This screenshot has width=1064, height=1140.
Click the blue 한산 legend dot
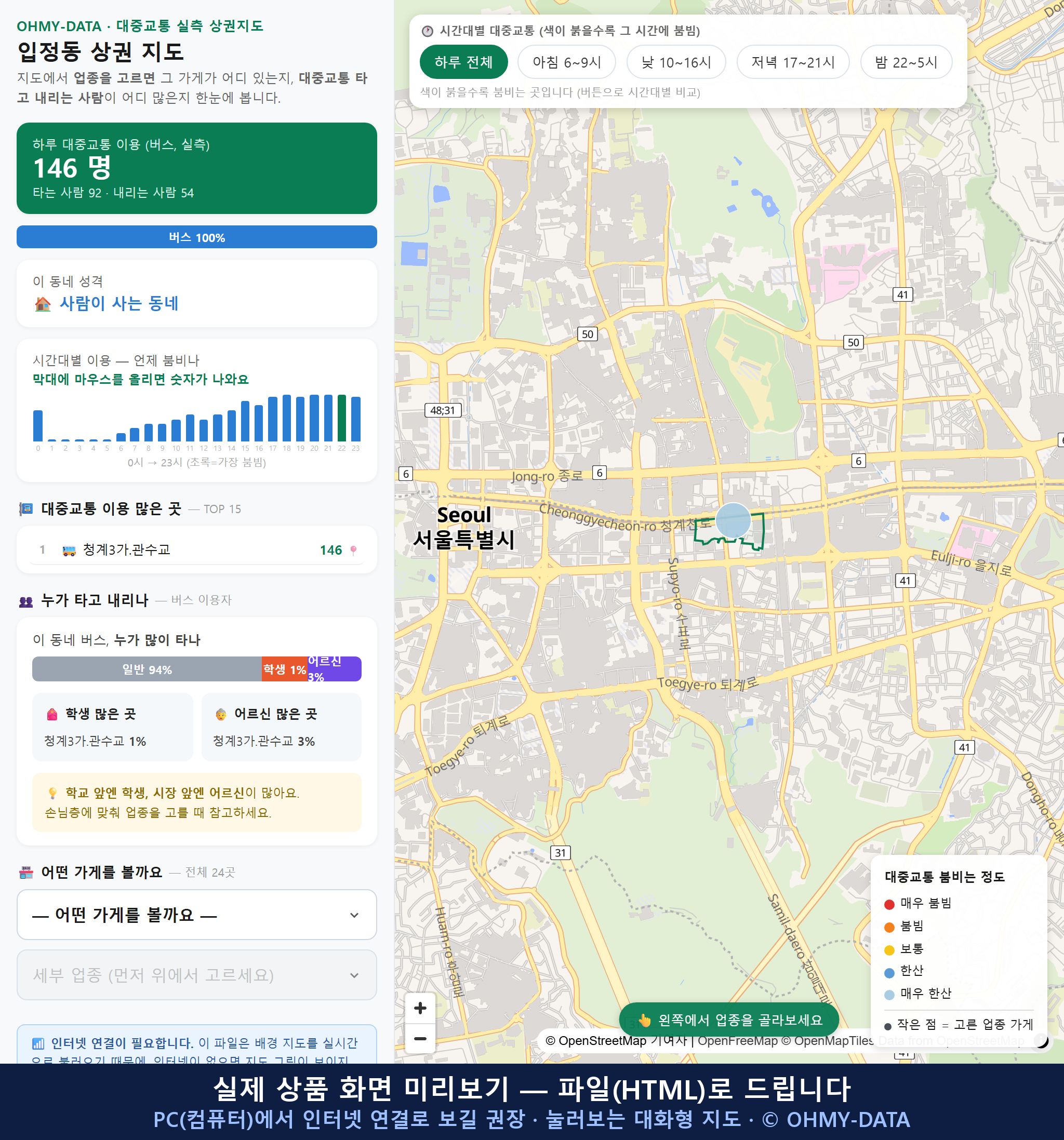[889, 973]
